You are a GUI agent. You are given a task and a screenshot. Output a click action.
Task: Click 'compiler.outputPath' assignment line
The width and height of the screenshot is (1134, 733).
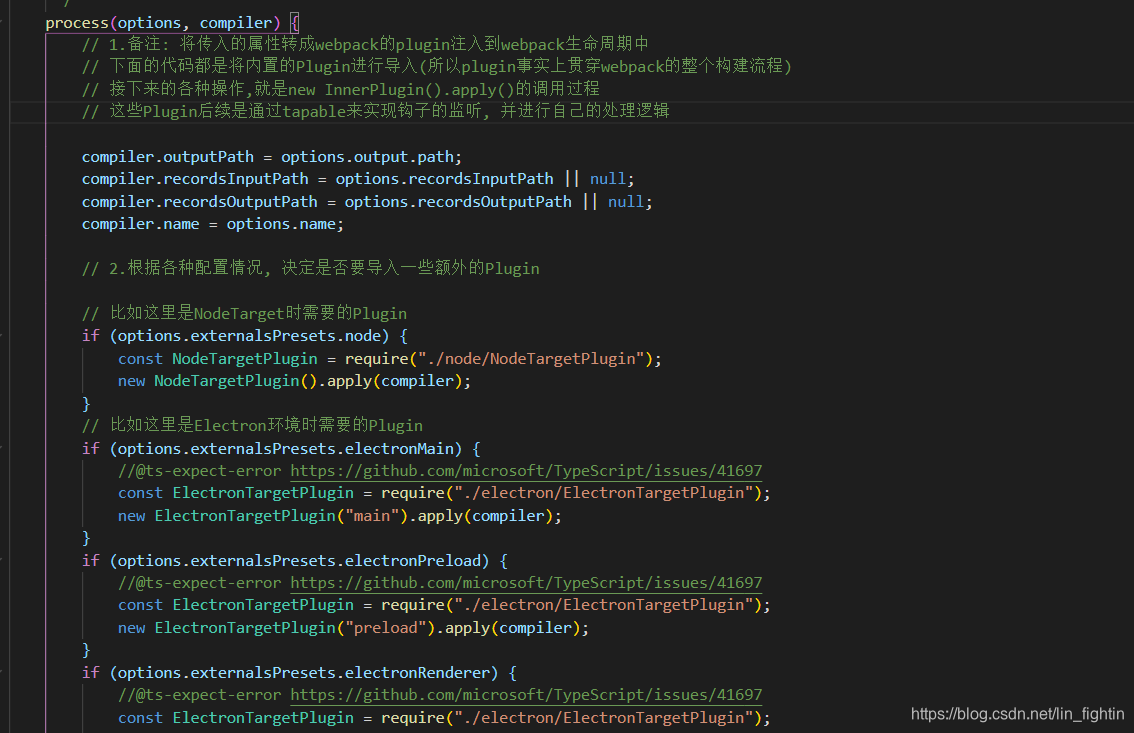pos(271,157)
